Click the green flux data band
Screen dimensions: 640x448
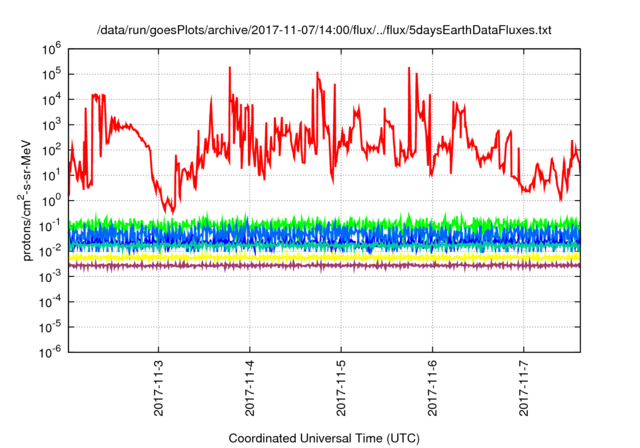[x=324, y=223]
